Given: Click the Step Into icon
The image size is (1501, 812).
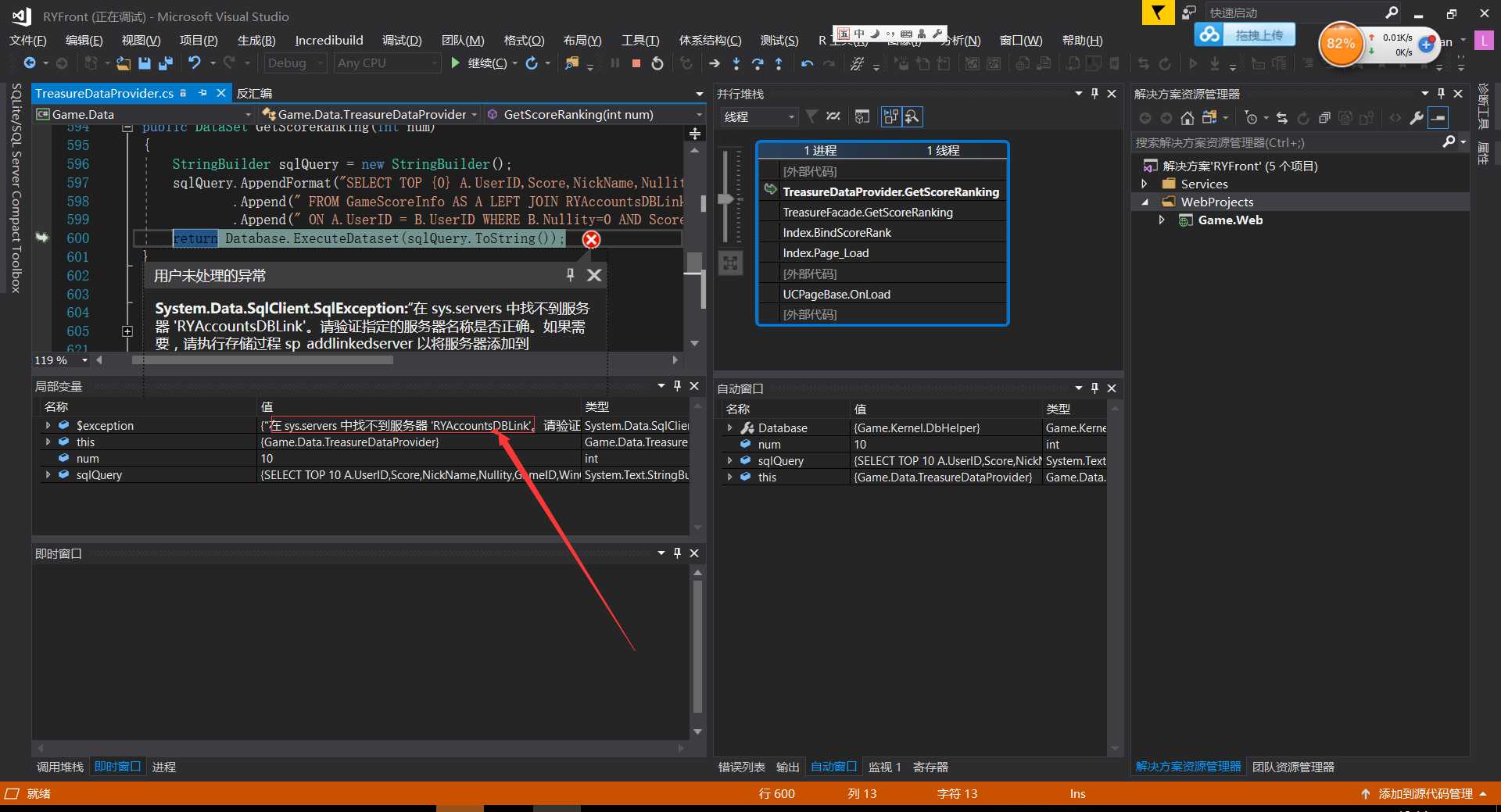Looking at the screenshot, I should 736,63.
